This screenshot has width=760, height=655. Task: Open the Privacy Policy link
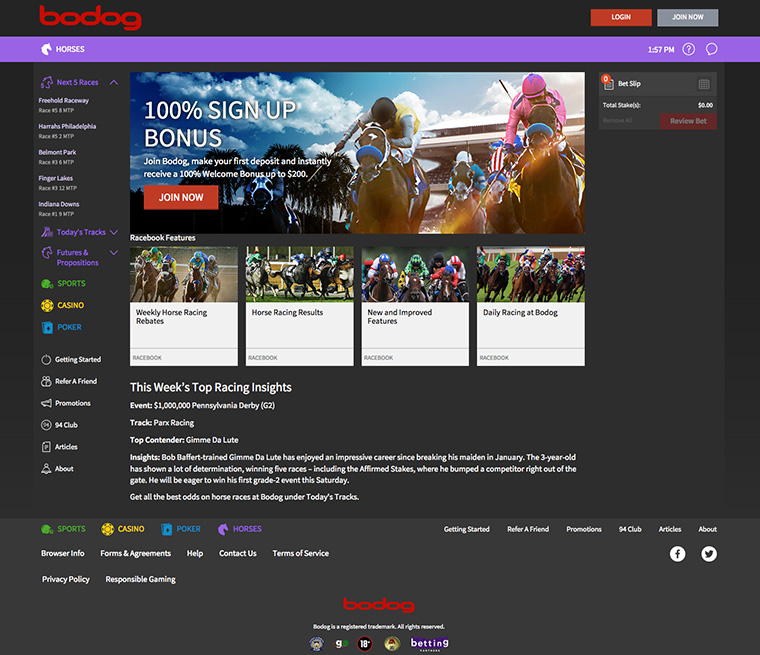click(x=65, y=579)
